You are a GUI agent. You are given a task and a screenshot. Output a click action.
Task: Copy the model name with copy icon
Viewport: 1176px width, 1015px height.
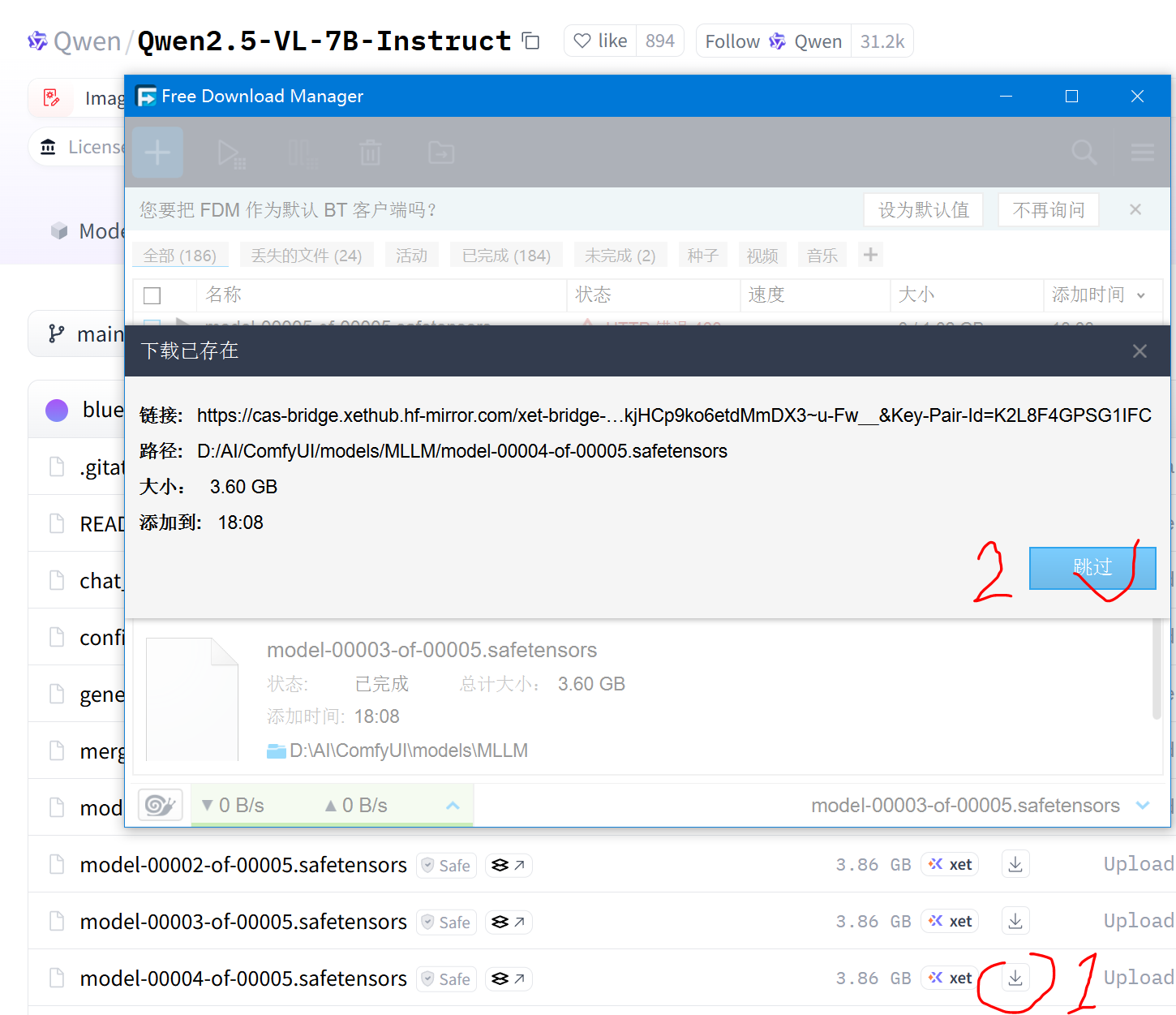coord(531,41)
